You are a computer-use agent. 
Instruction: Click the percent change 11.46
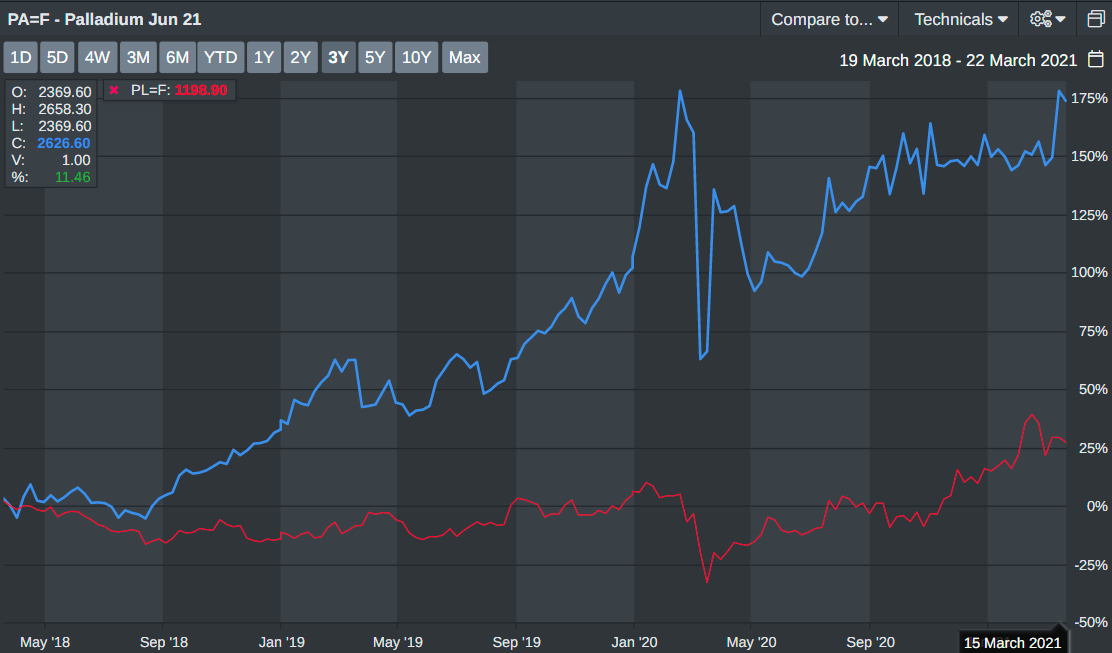click(x=73, y=177)
